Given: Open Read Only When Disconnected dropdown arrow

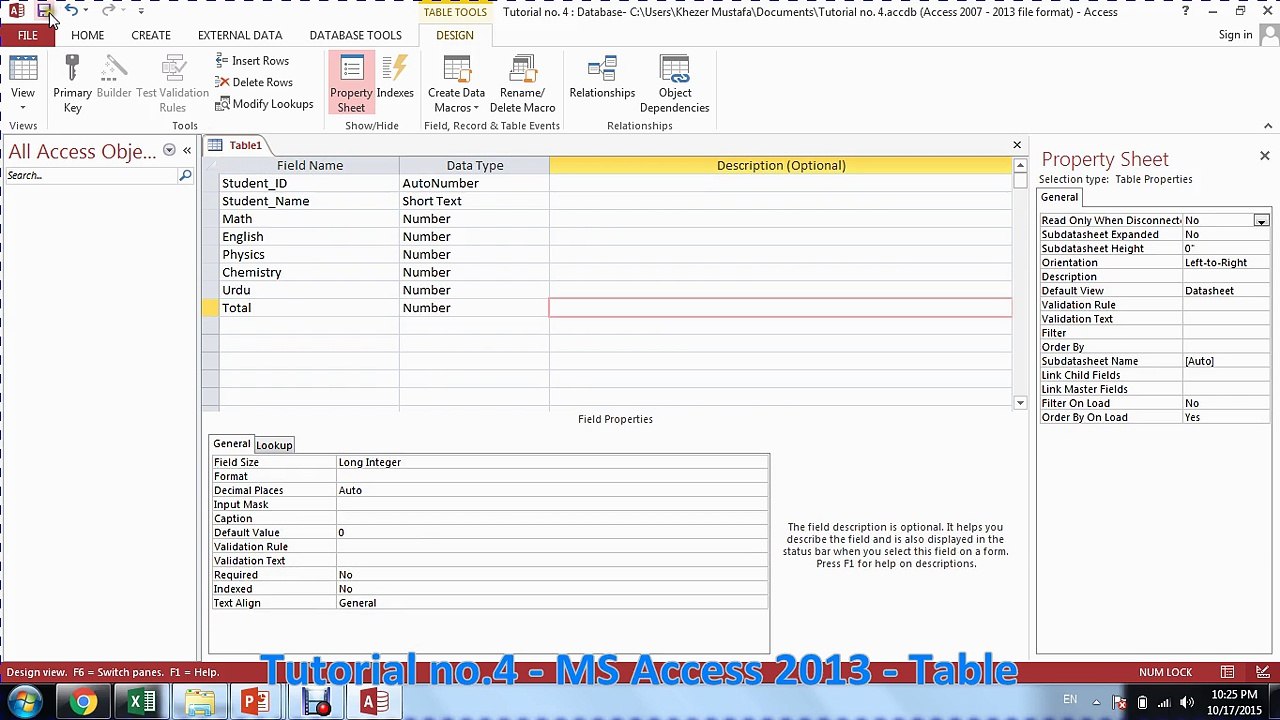Looking at the screenshot, I should (1261, 220).
